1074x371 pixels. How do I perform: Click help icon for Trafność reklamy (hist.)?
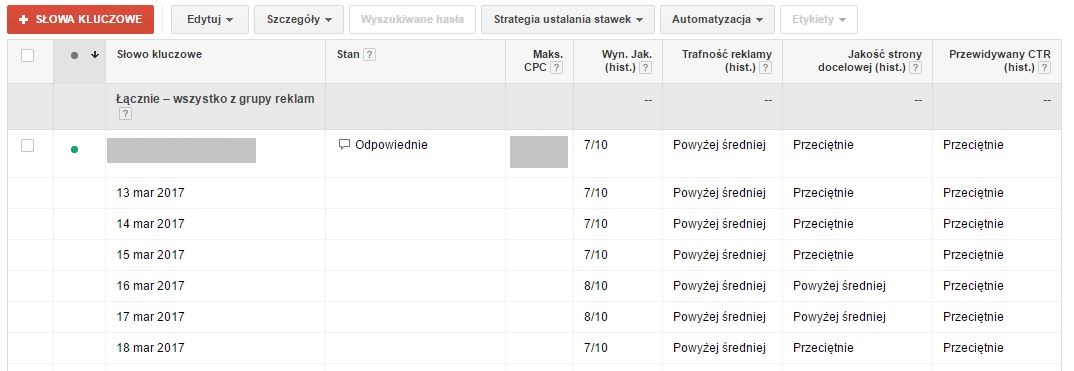click(x=766, y=68)
